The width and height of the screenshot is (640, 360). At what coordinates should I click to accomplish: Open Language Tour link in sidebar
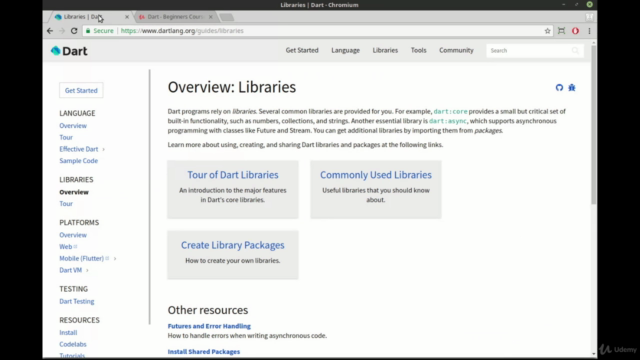point(66,138)
